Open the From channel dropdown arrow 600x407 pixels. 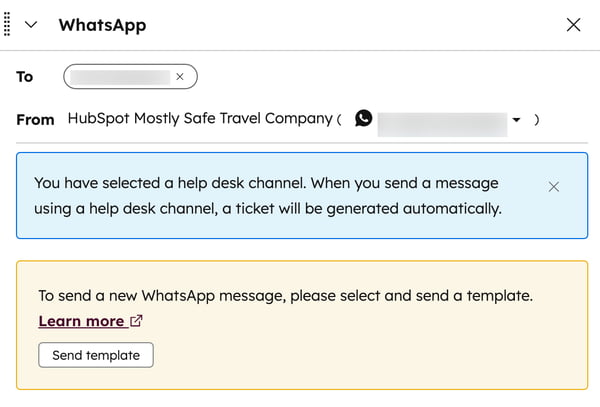[516, 119]
